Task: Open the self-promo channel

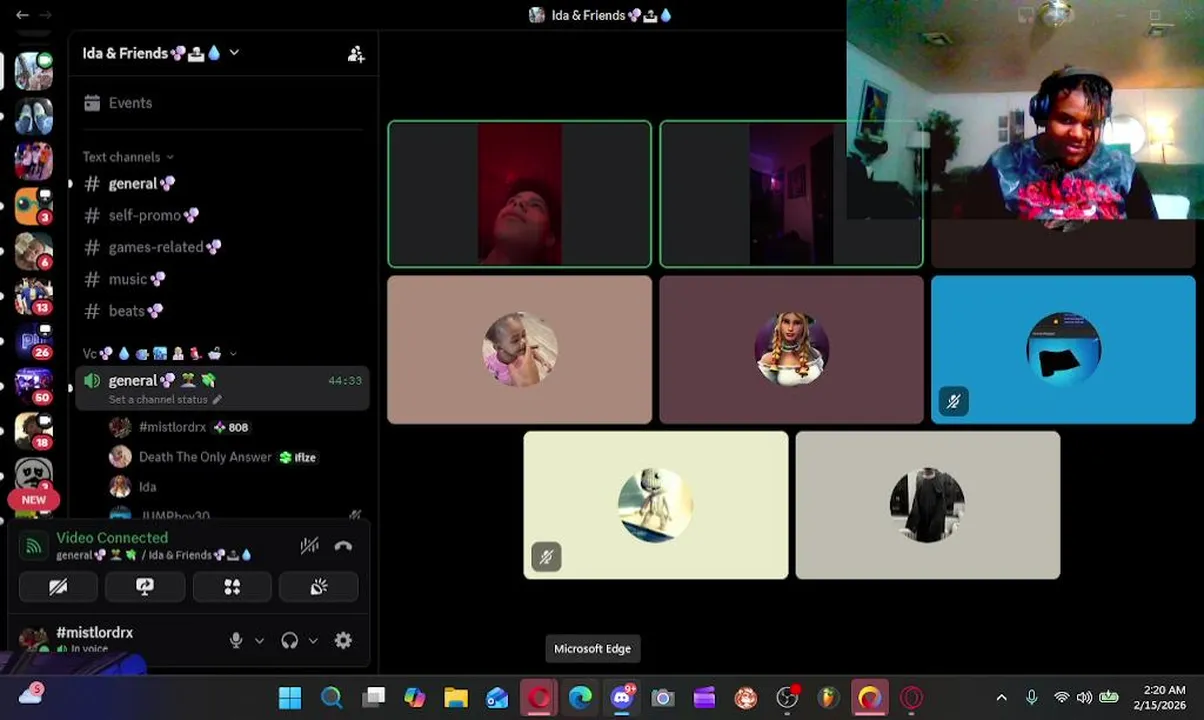Action: point(222,215)
